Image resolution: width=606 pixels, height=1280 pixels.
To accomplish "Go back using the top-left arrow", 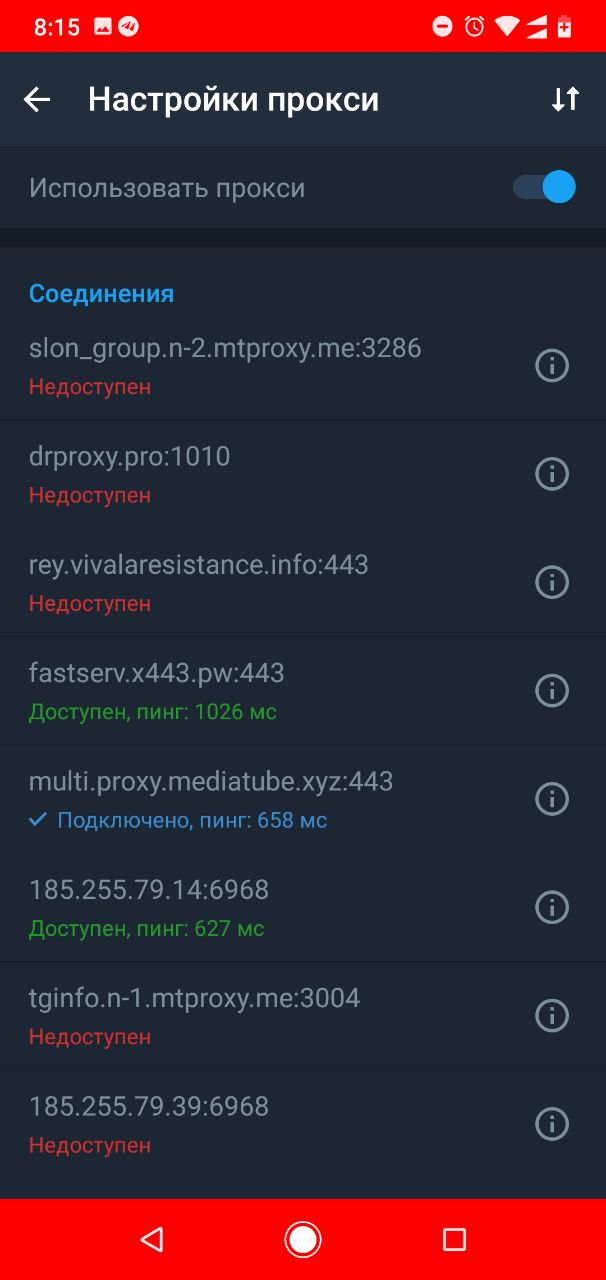I will (x=37, y=99).
